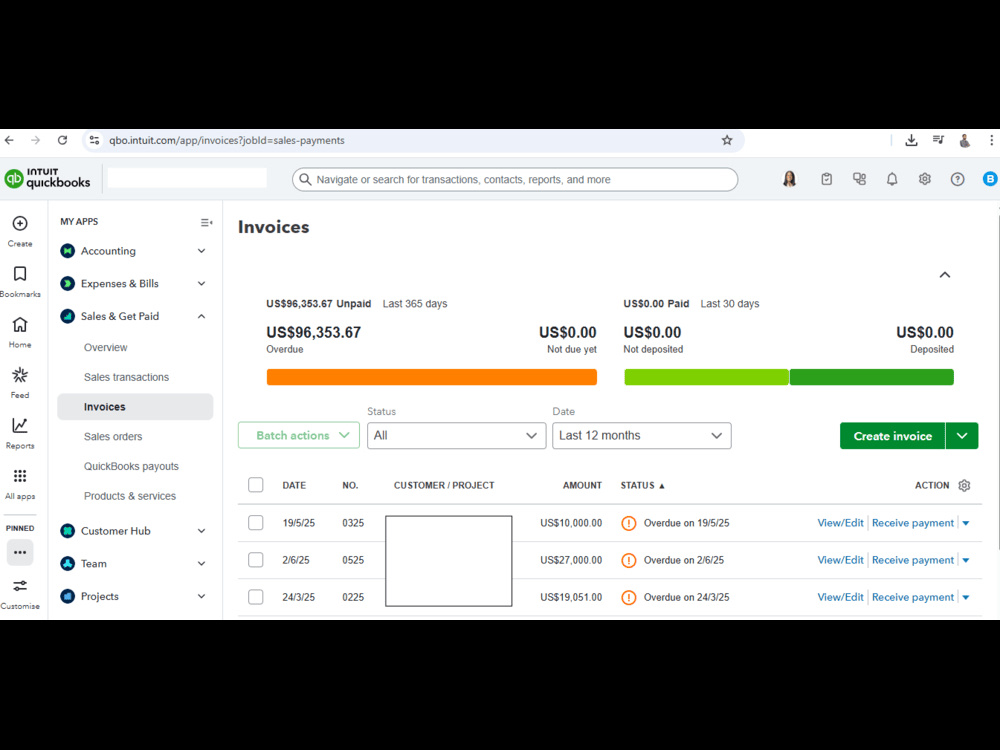This screenshot has width=1000, height=750.
Task: Open the blue B account avatar
Action: [990, 179]
